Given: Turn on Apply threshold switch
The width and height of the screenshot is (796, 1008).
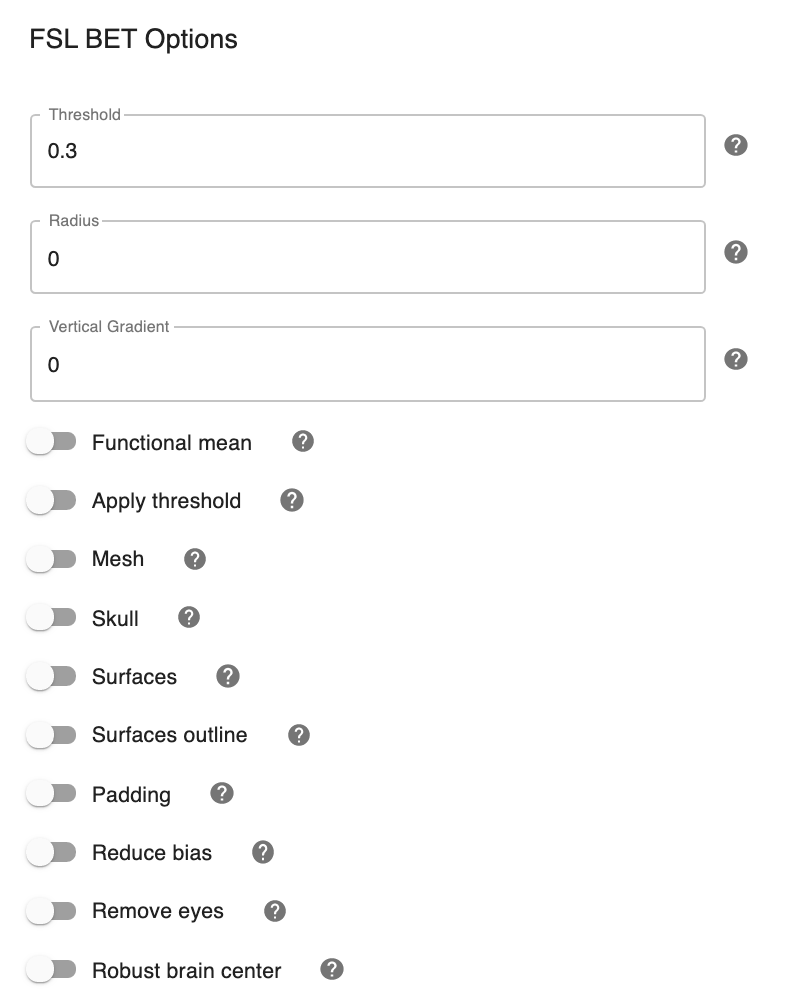Looking at the screenshot, I should pos(51,500).
